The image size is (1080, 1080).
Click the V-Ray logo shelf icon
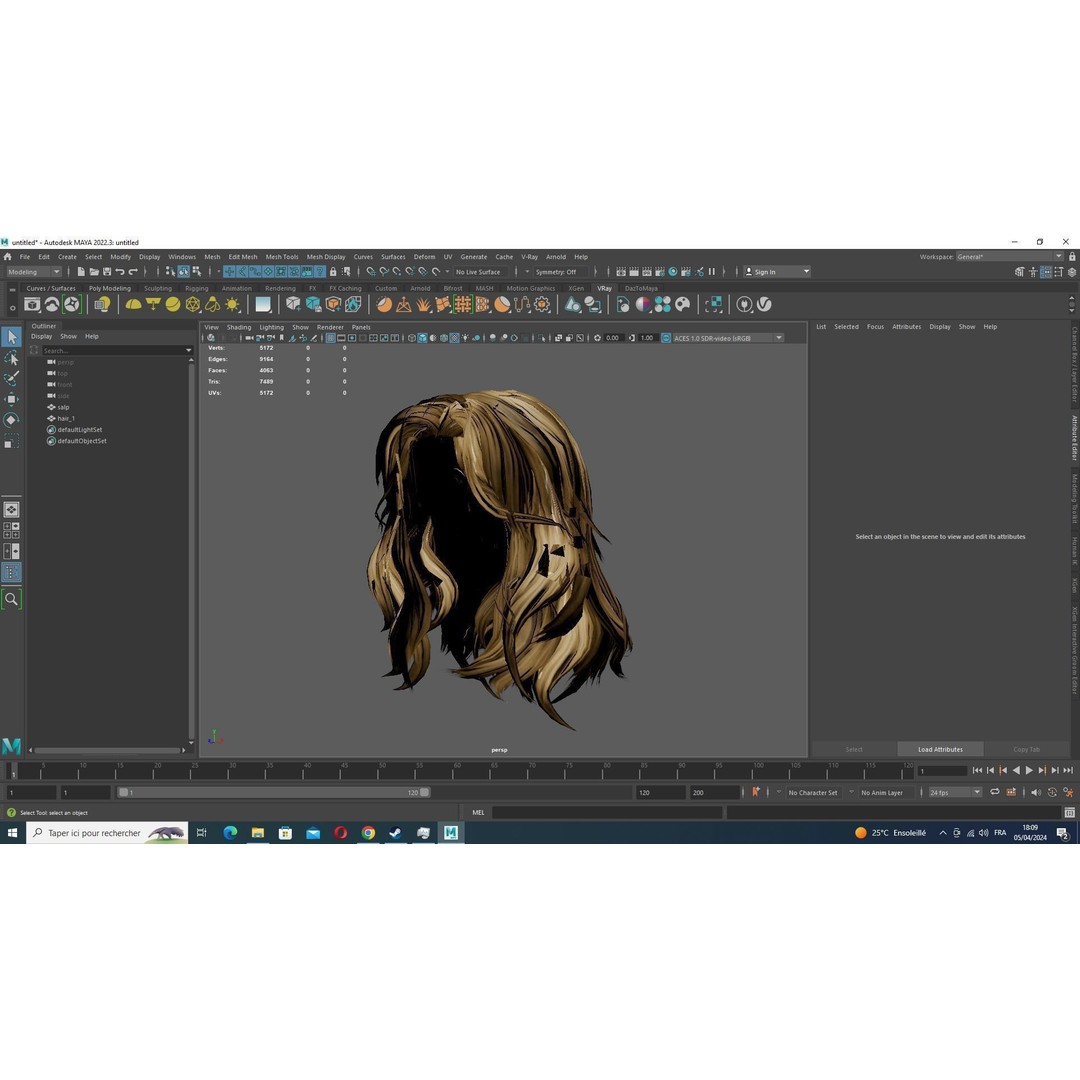764,304
